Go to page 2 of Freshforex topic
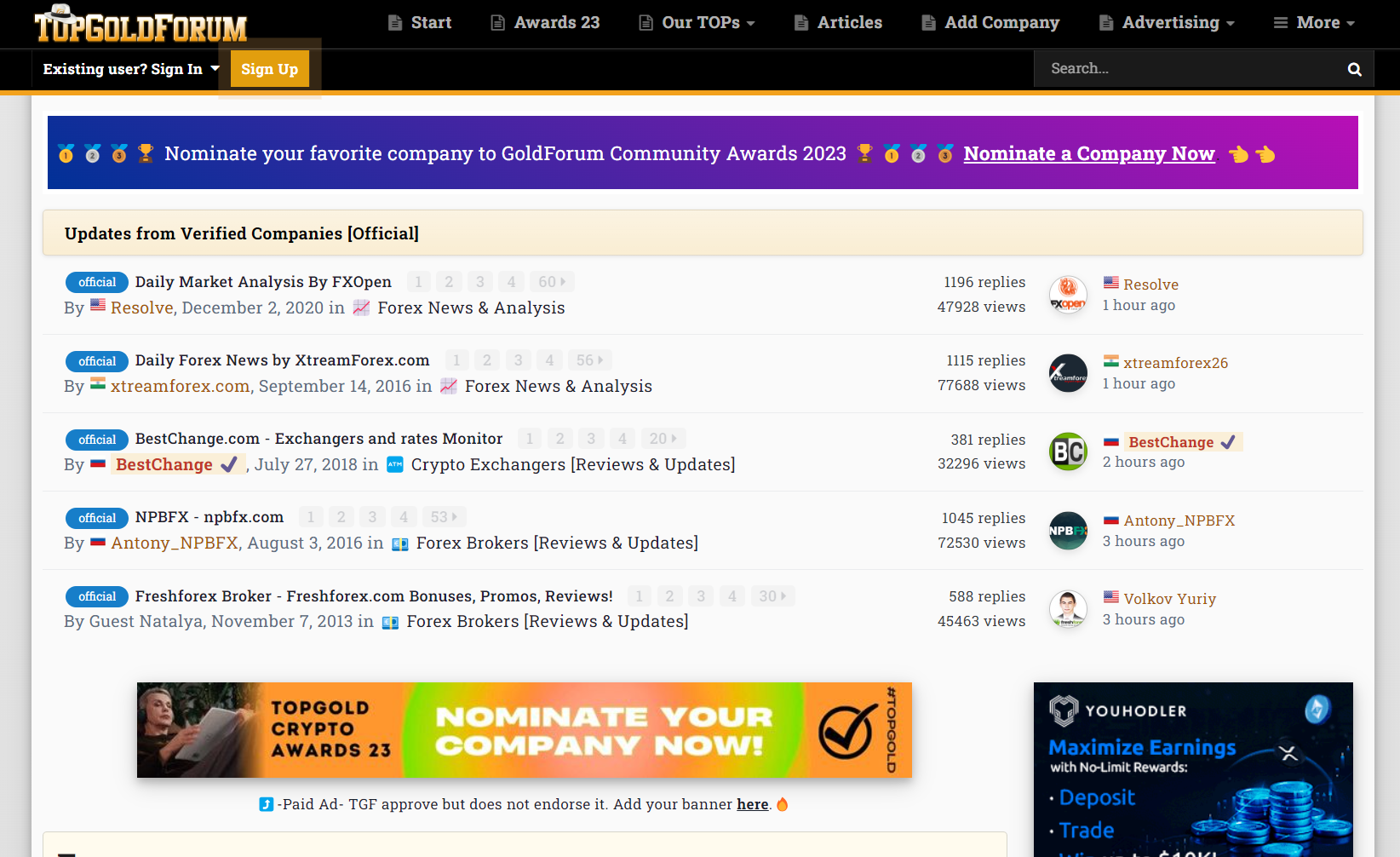This screenshot has height=857, width=1400. click(669, 596)
